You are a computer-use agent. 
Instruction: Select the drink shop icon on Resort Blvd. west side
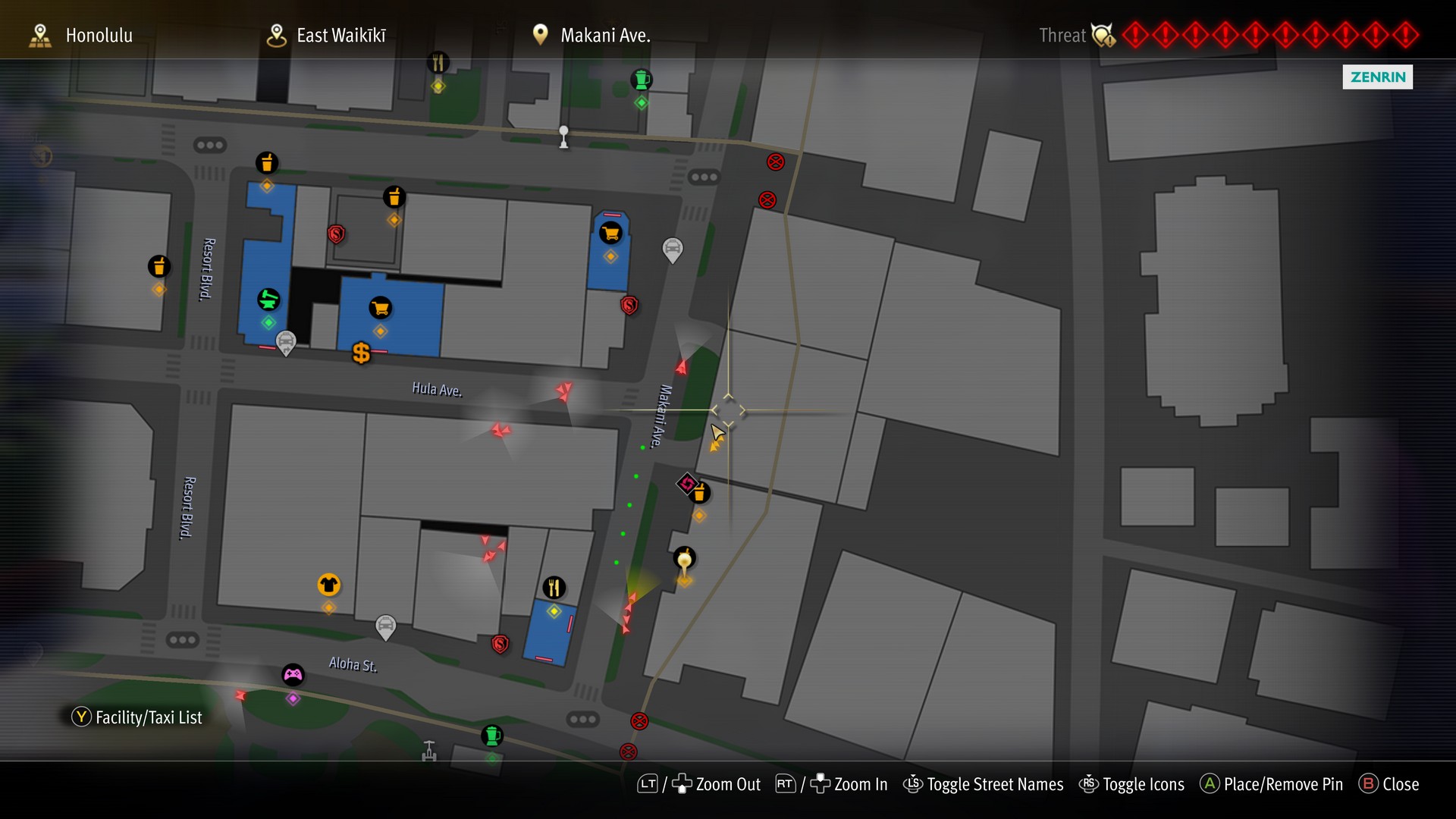click(x=158, y=266)
